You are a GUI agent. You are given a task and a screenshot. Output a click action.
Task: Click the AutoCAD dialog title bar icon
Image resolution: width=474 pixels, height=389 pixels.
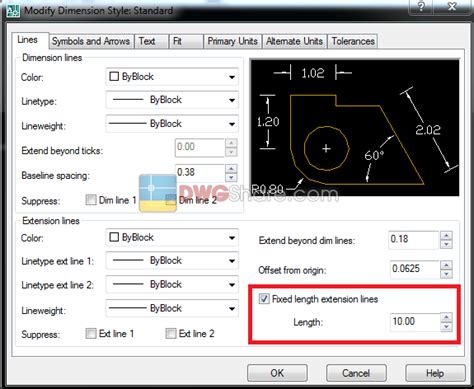tap(13, 11)
